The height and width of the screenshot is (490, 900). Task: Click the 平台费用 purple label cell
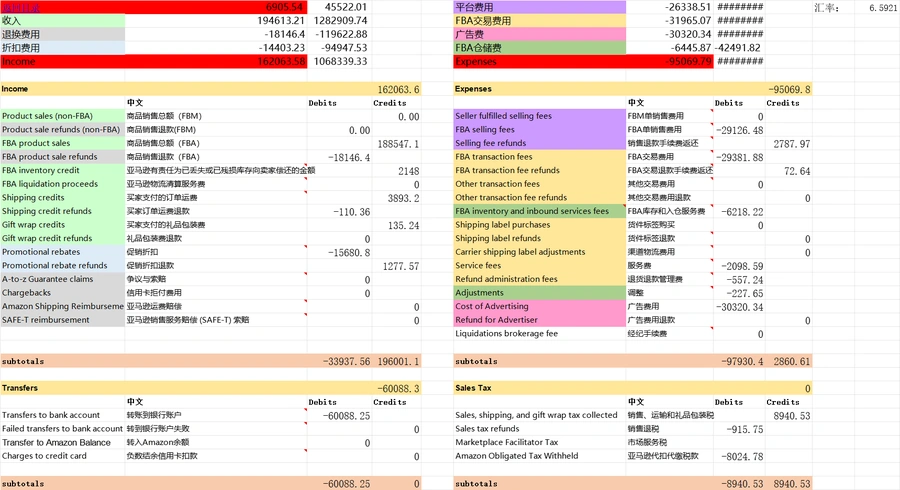(540, 7)
